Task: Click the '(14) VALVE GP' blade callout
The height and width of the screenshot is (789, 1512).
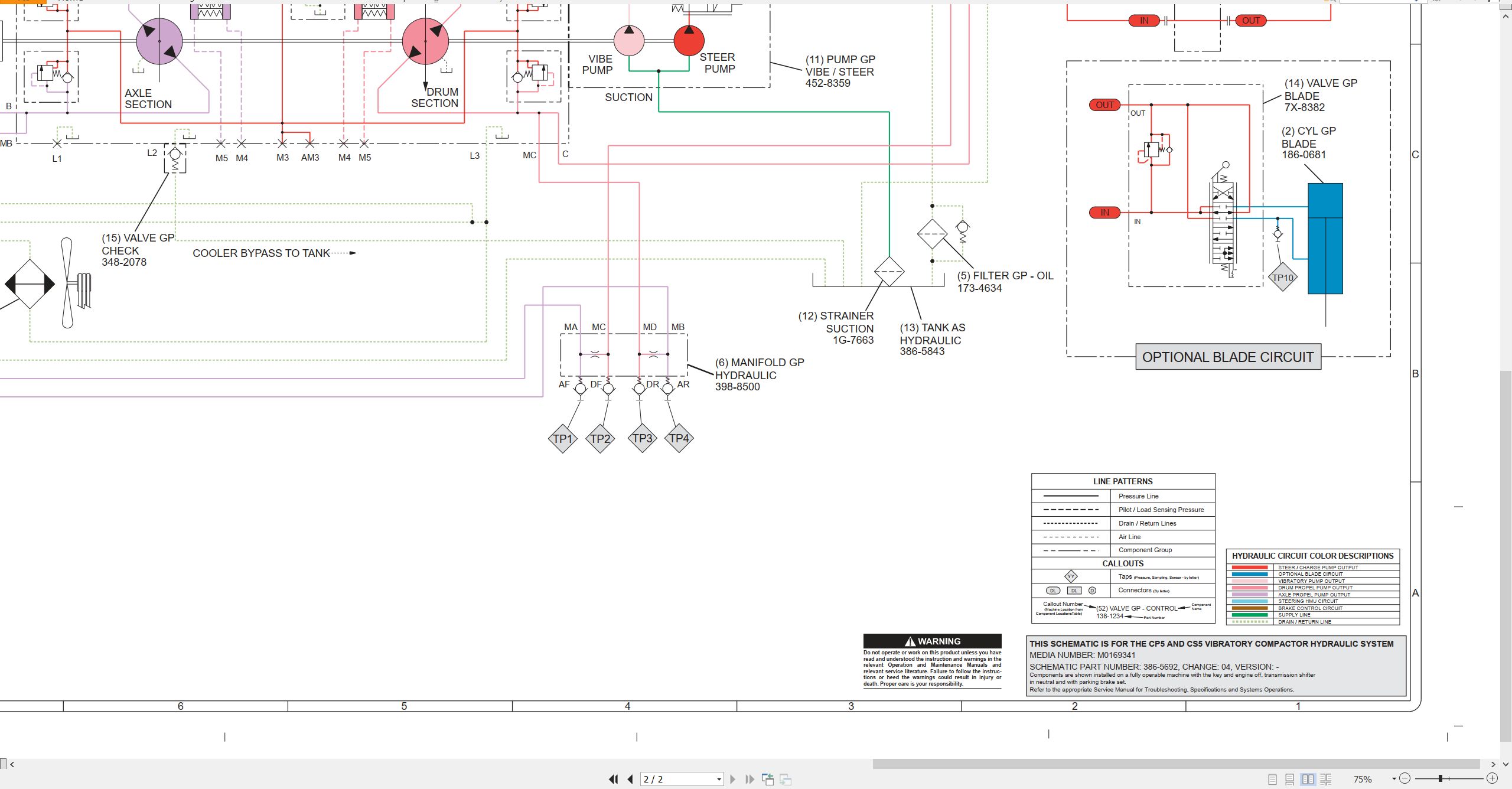Action: click(1321, 83)
